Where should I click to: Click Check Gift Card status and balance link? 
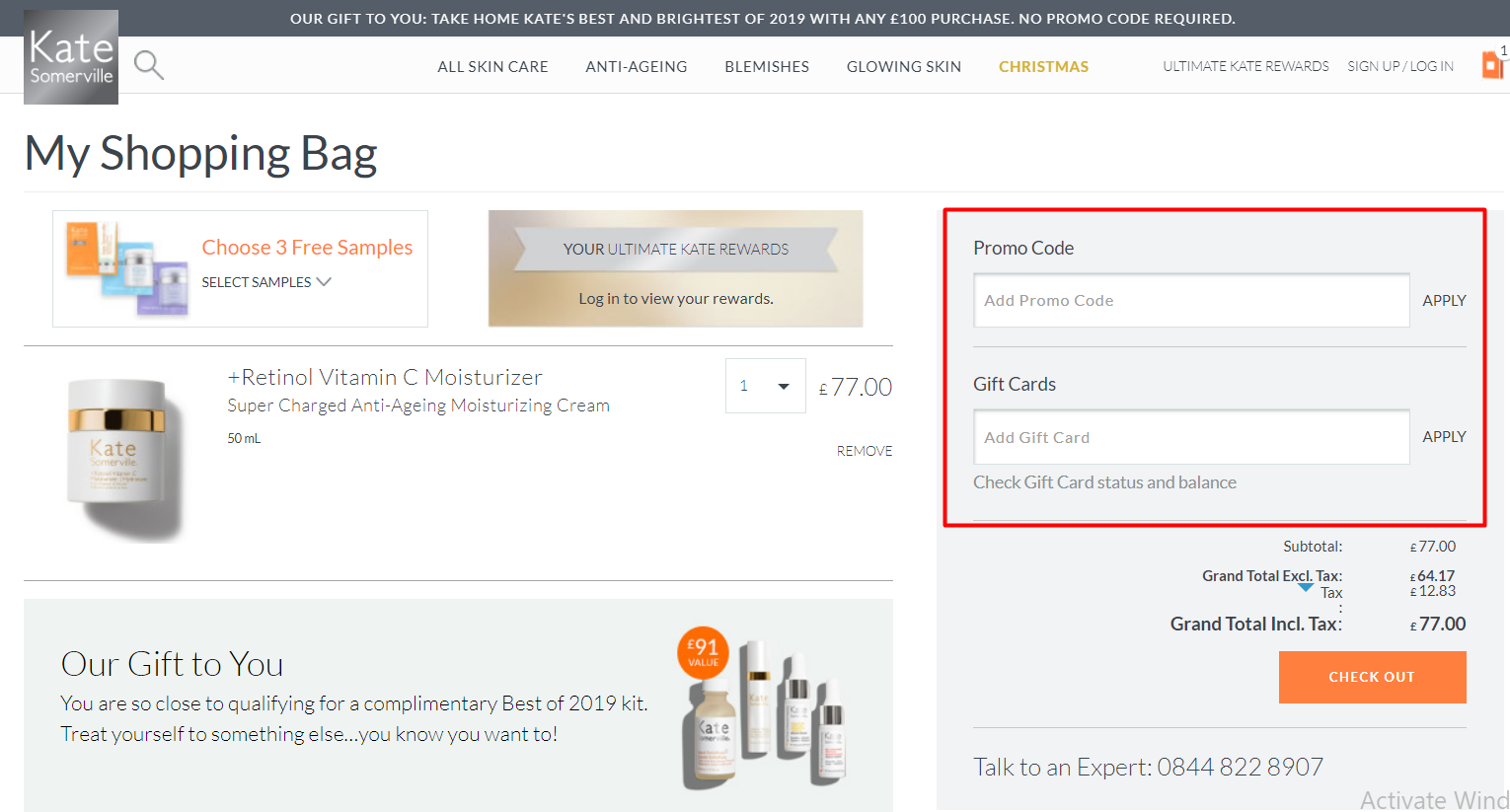1104,482
